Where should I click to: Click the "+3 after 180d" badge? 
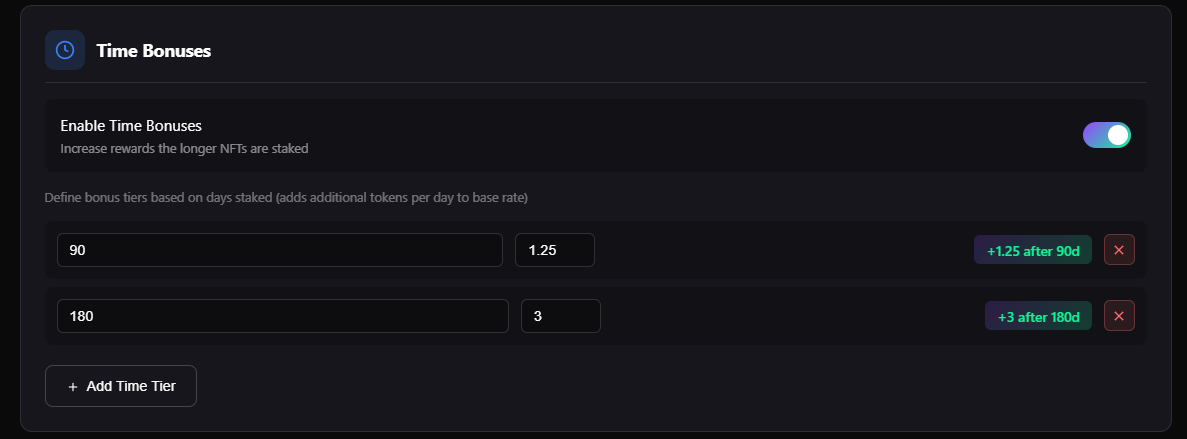[1038, 316]
